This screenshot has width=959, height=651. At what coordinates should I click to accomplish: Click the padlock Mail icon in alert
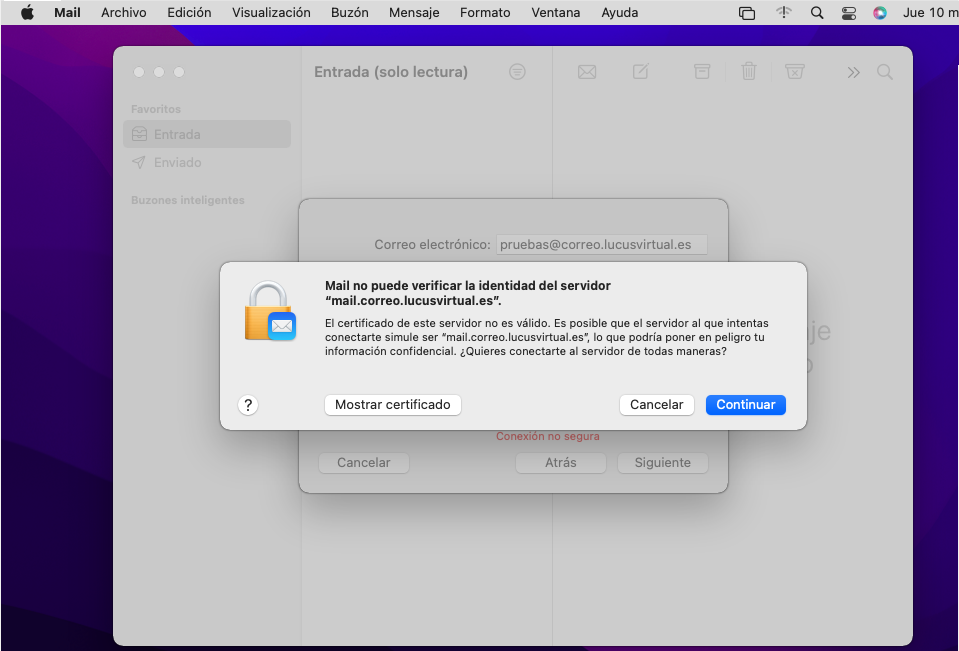[x=270, y=311]
